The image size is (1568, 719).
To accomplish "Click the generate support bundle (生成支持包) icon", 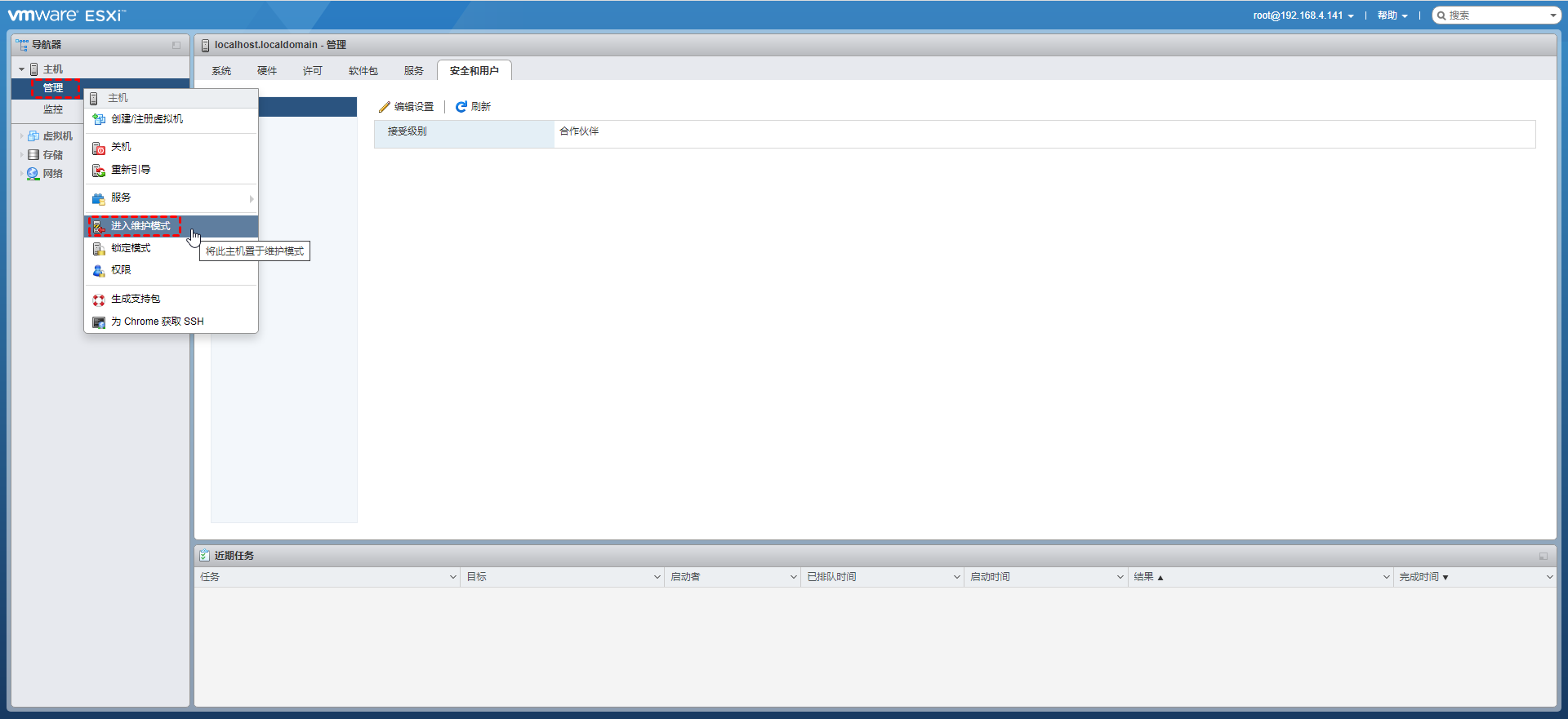I will tap(99, 300).
